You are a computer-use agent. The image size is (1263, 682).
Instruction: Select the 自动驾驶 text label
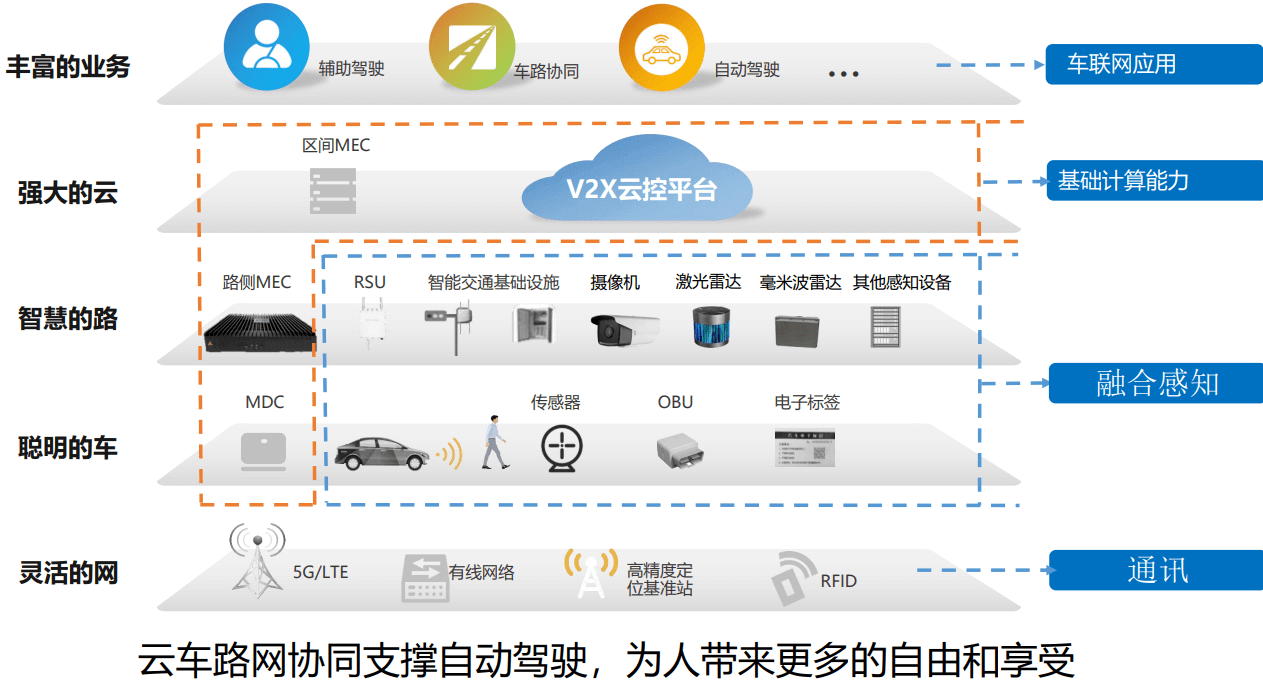pos(747,70)
